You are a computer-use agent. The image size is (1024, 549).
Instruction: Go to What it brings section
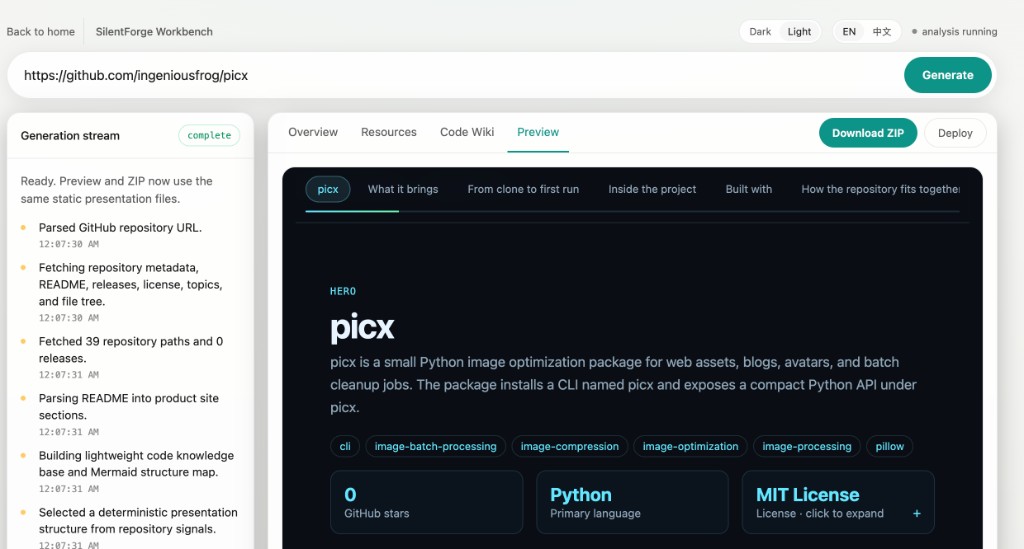click(403, 189)
